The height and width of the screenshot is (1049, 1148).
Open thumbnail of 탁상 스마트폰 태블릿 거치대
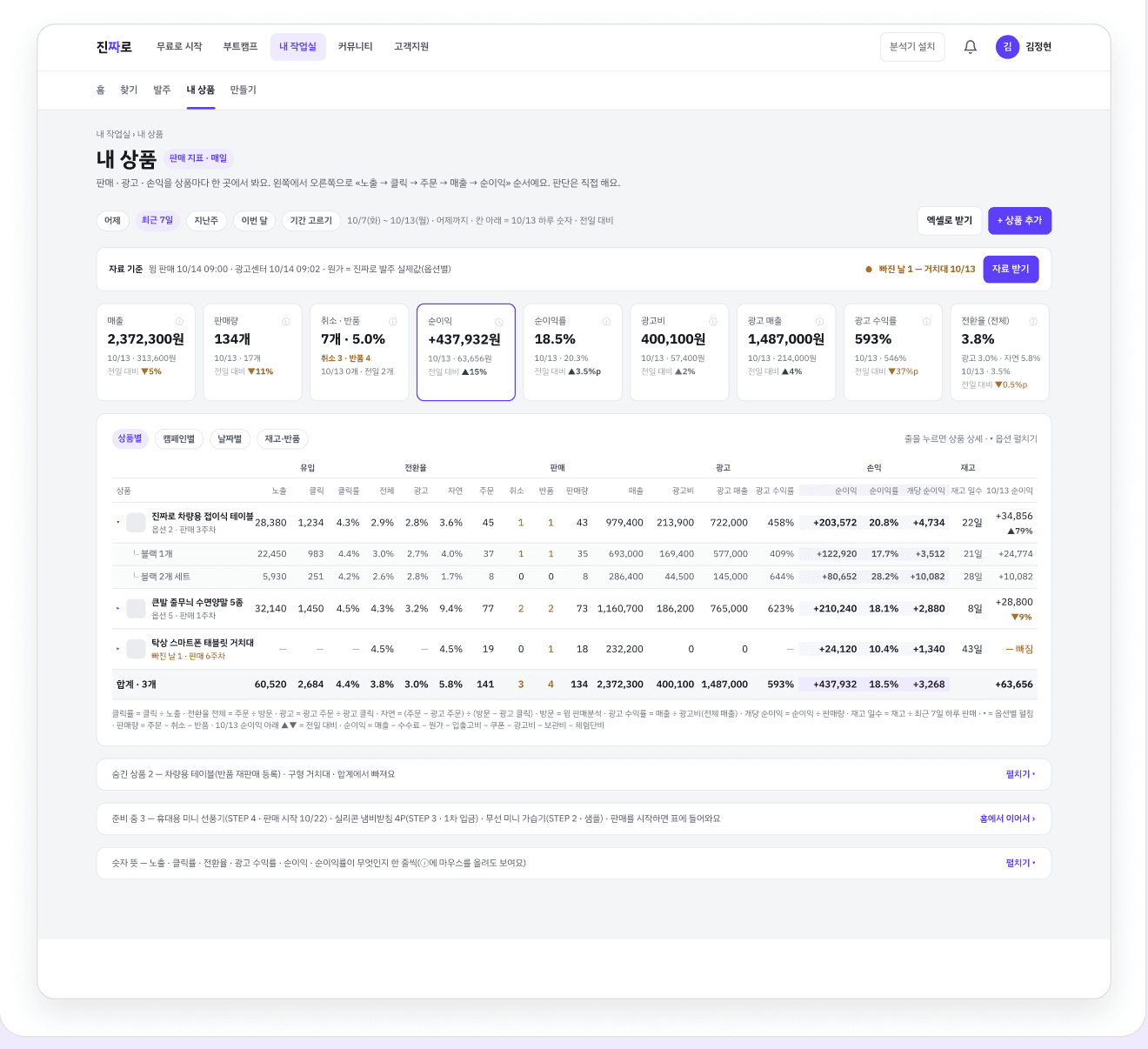pos(136,649)
